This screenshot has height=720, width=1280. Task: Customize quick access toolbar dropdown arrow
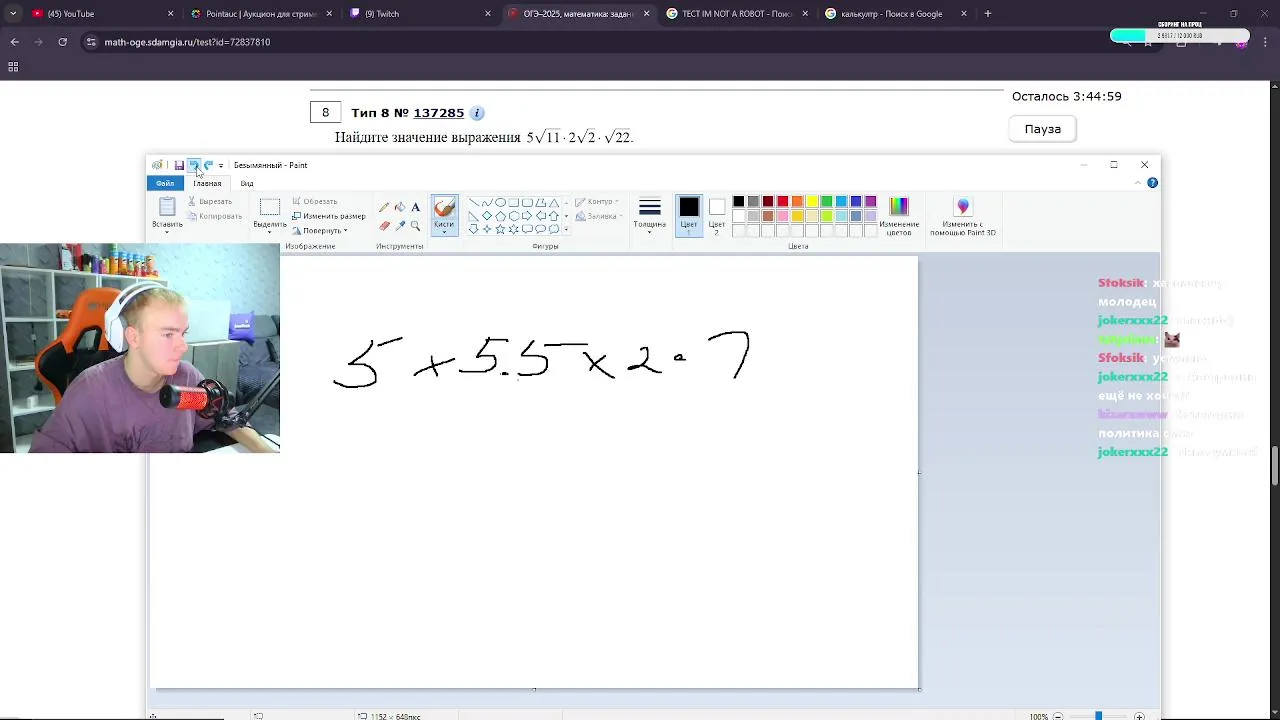221,165
